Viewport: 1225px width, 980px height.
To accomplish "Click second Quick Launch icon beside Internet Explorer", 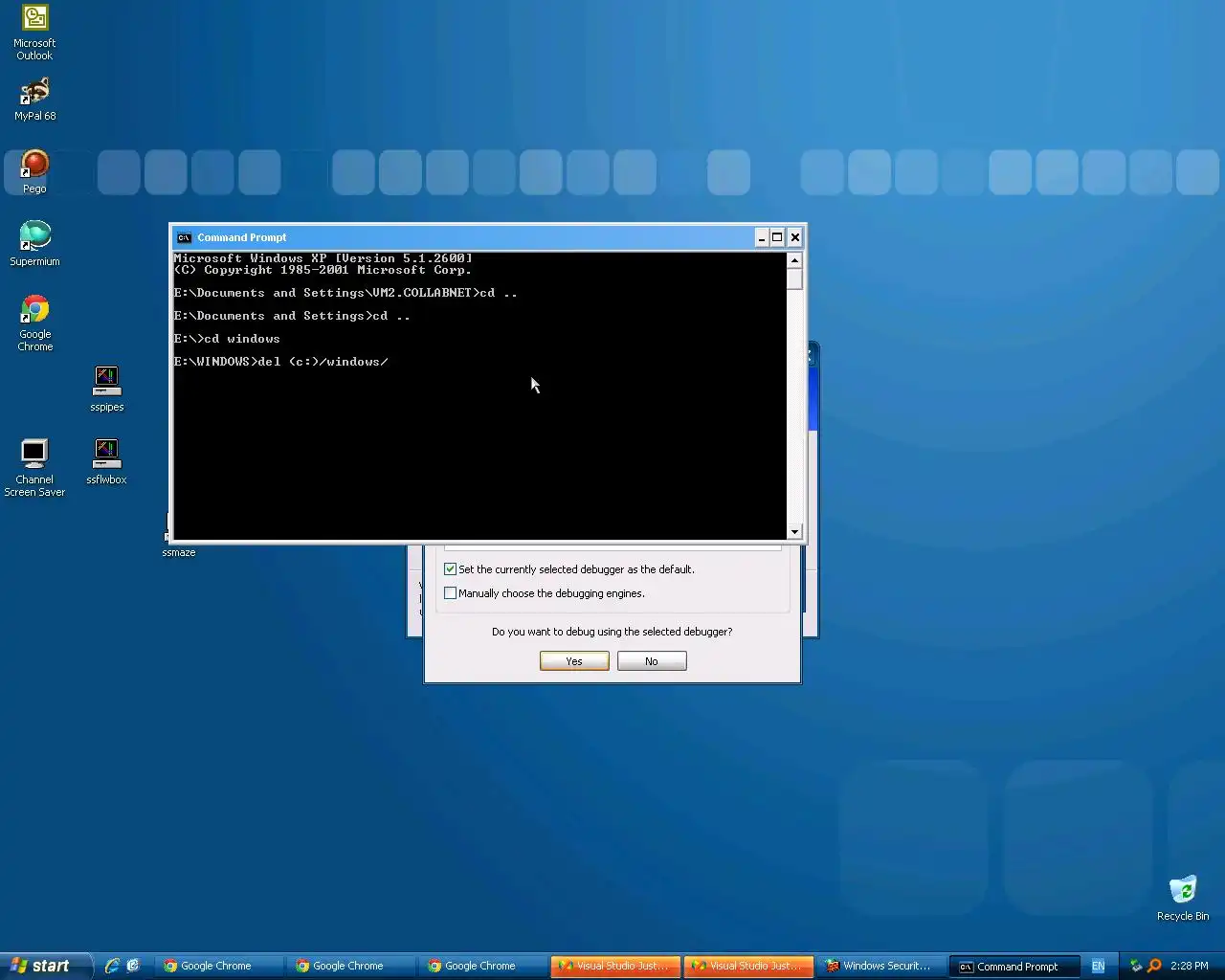I will pyautogui.click(x=133, y=966).
